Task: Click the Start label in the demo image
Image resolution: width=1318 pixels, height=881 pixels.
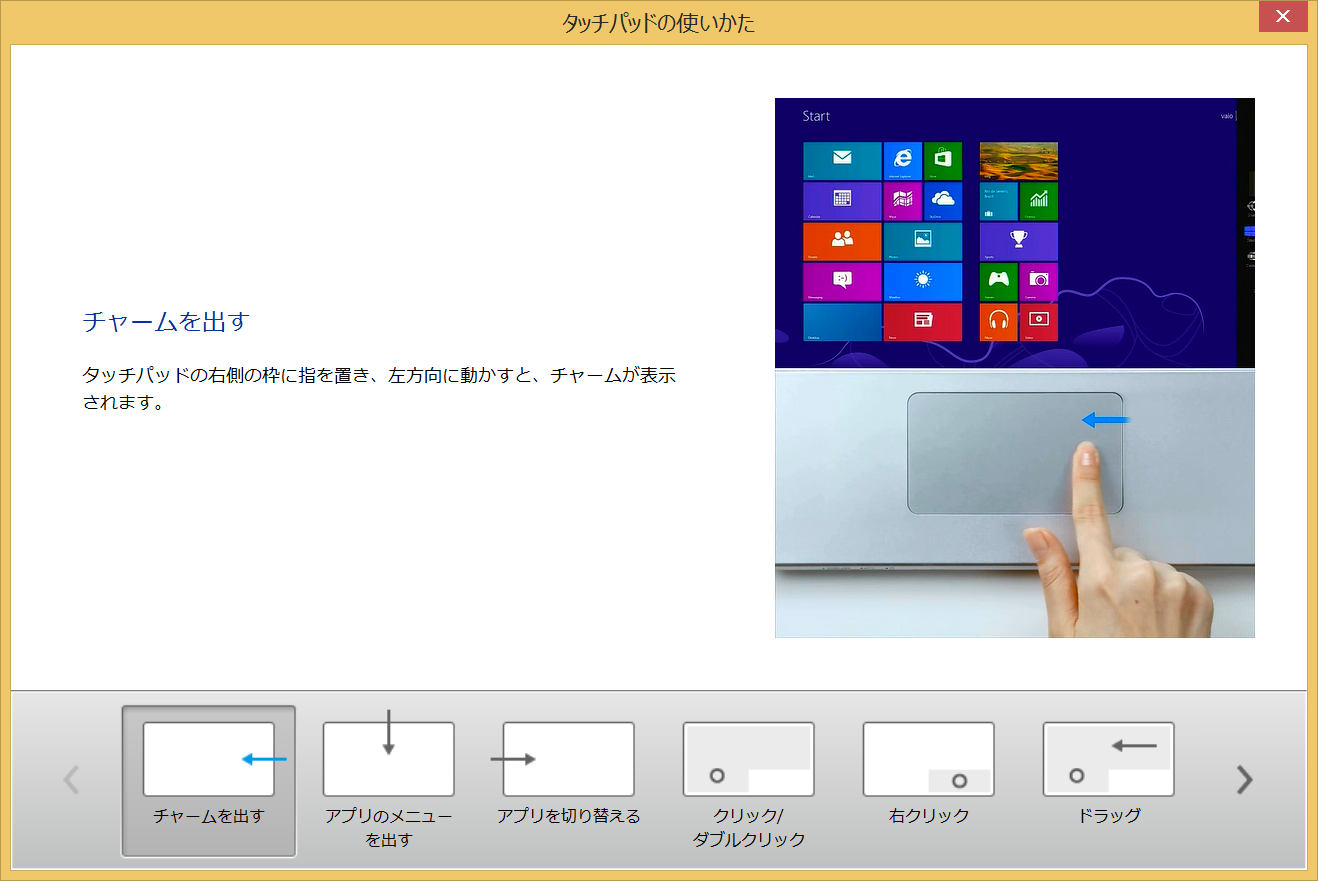Action: pos(816,116)
